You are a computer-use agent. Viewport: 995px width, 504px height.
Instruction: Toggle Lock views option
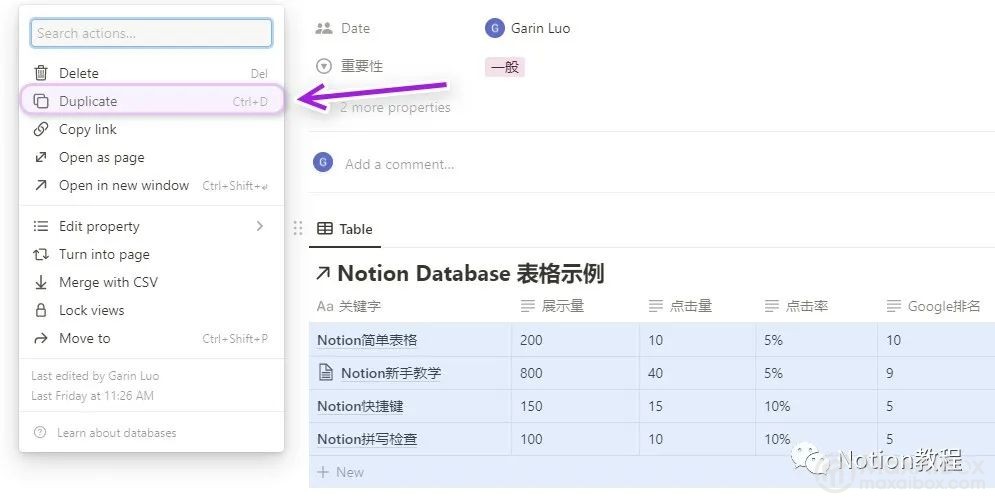(151, 310)
